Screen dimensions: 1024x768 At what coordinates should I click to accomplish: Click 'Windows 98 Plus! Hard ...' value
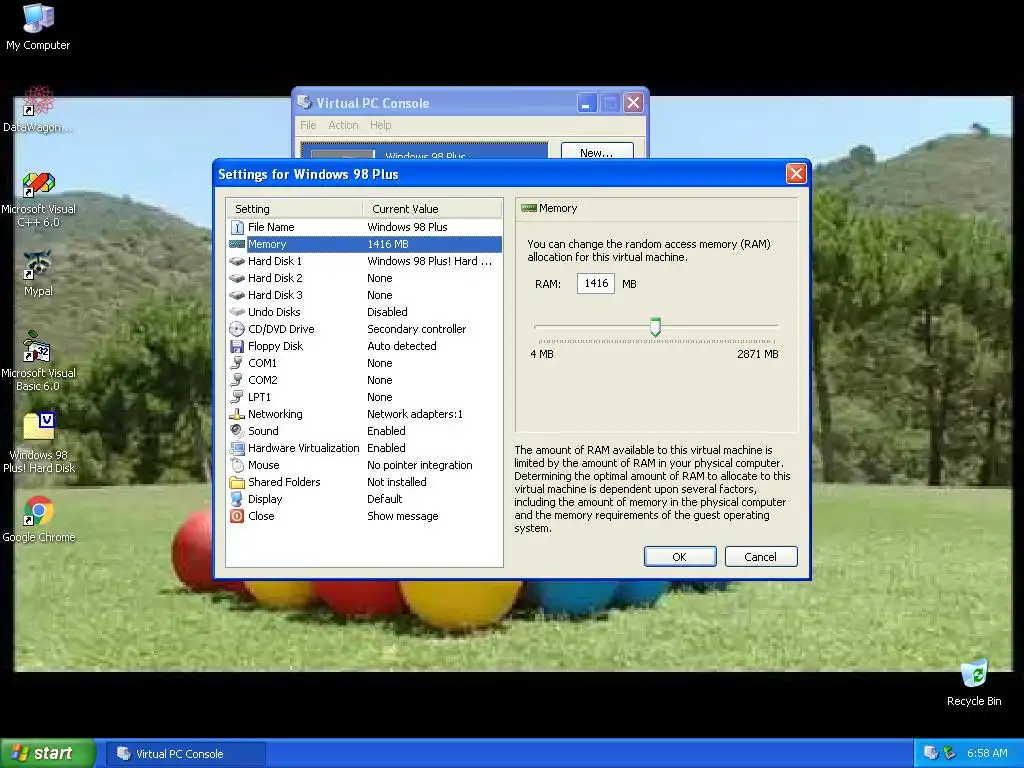coord(429,261)
